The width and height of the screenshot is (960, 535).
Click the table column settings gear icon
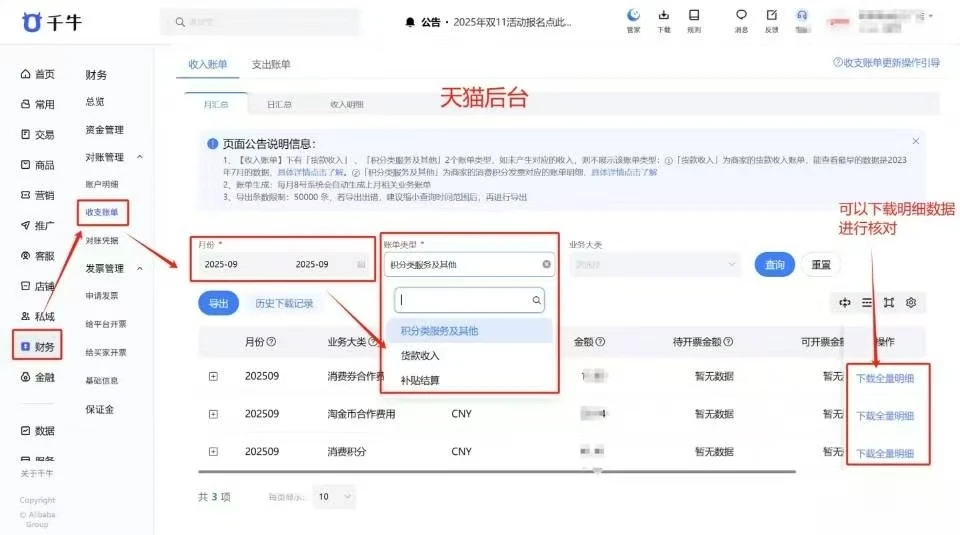[x=911, y=303]
